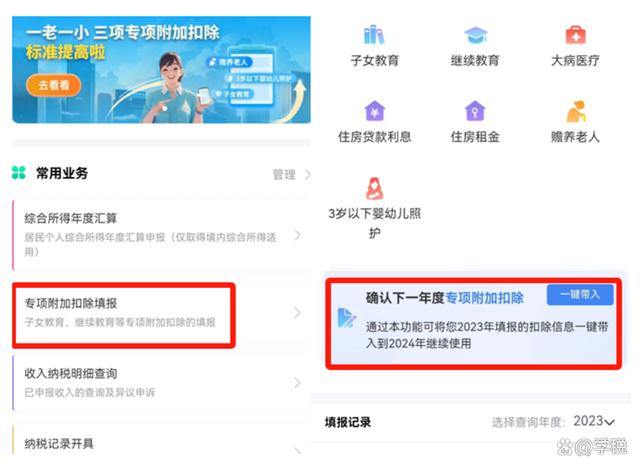The width and height of the screenshot is (640, 469).
Task: Tap the promotional banner illustration
Action: pyautogui.click(x=161, y=69)
